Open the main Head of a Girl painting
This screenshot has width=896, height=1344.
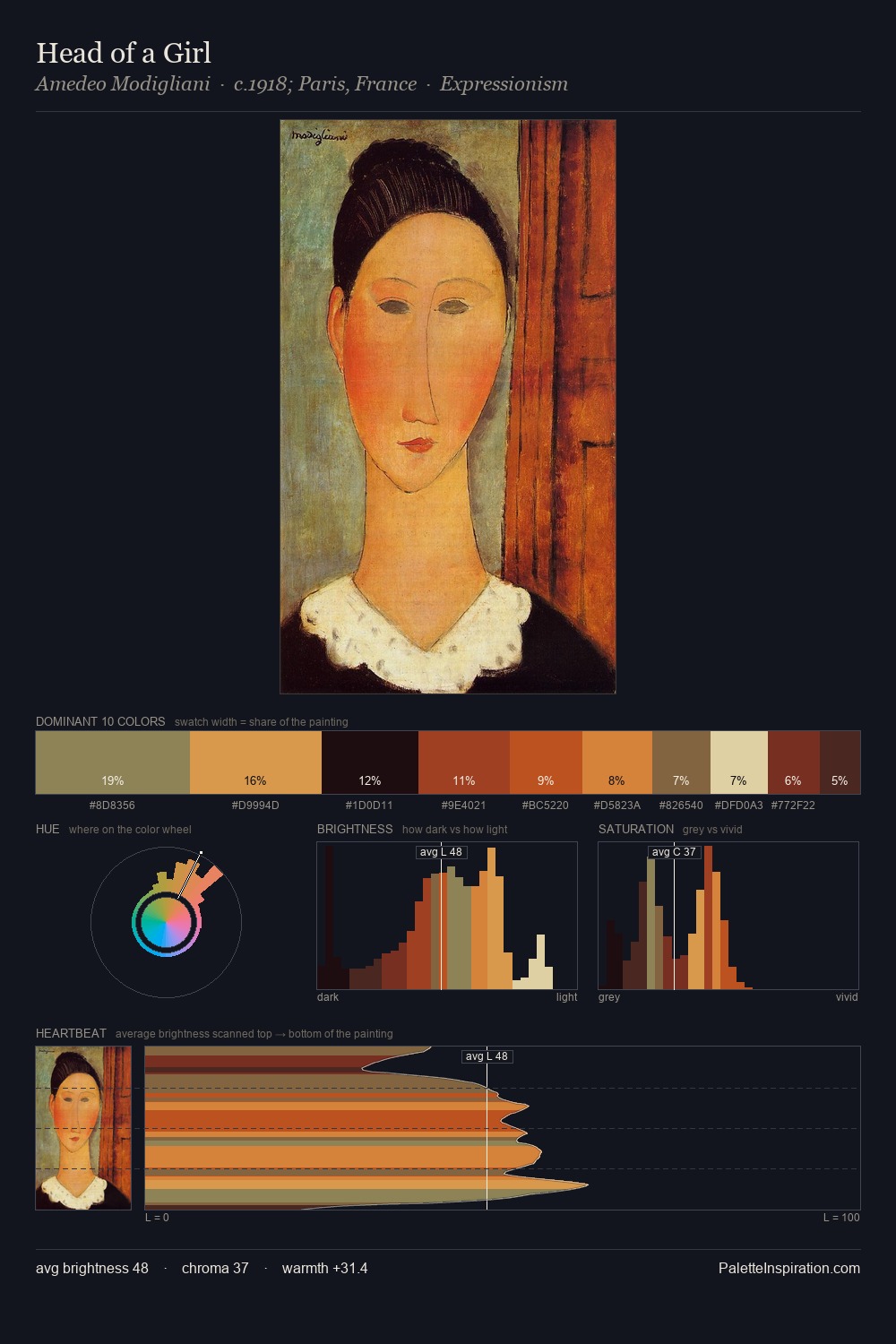click(448, 407)
